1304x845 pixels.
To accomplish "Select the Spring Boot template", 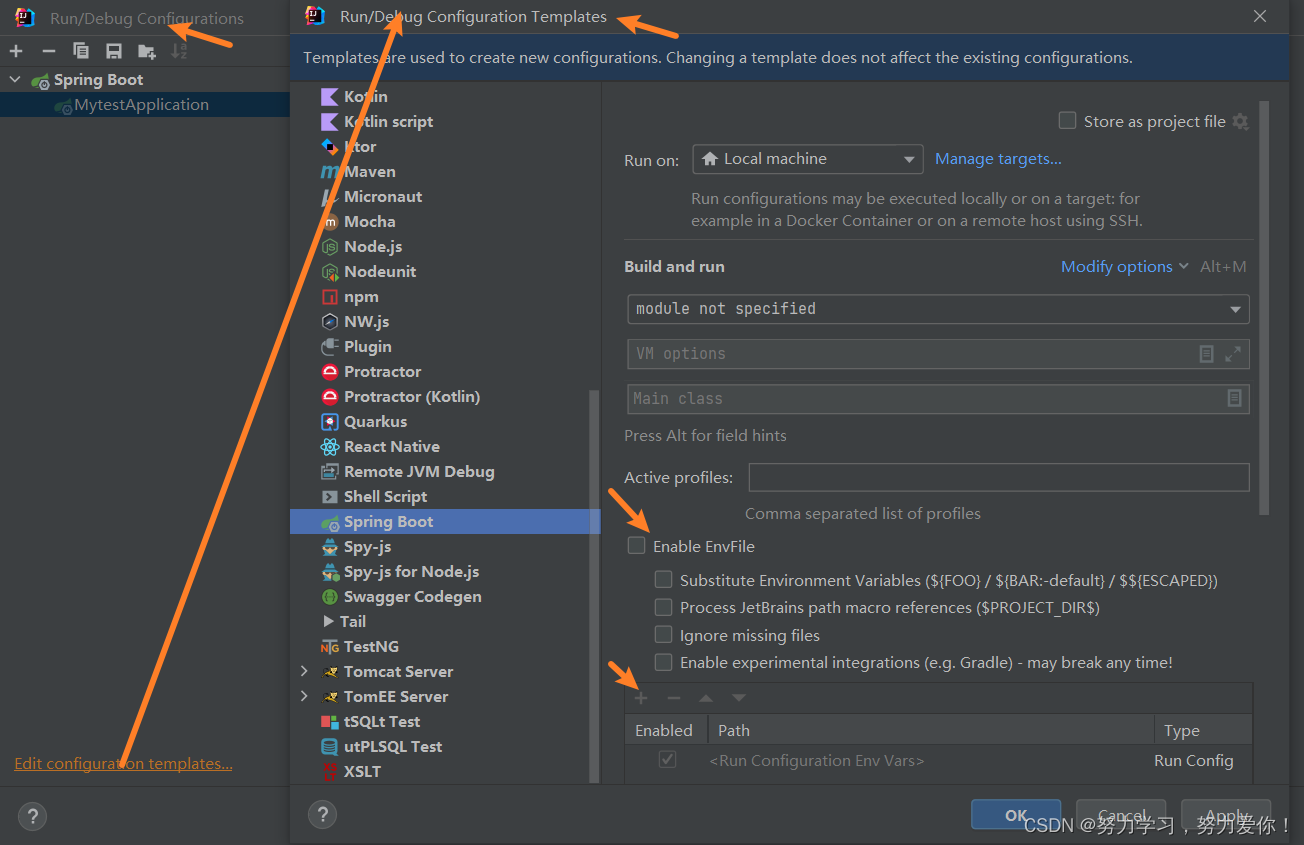I will (445, 522).
